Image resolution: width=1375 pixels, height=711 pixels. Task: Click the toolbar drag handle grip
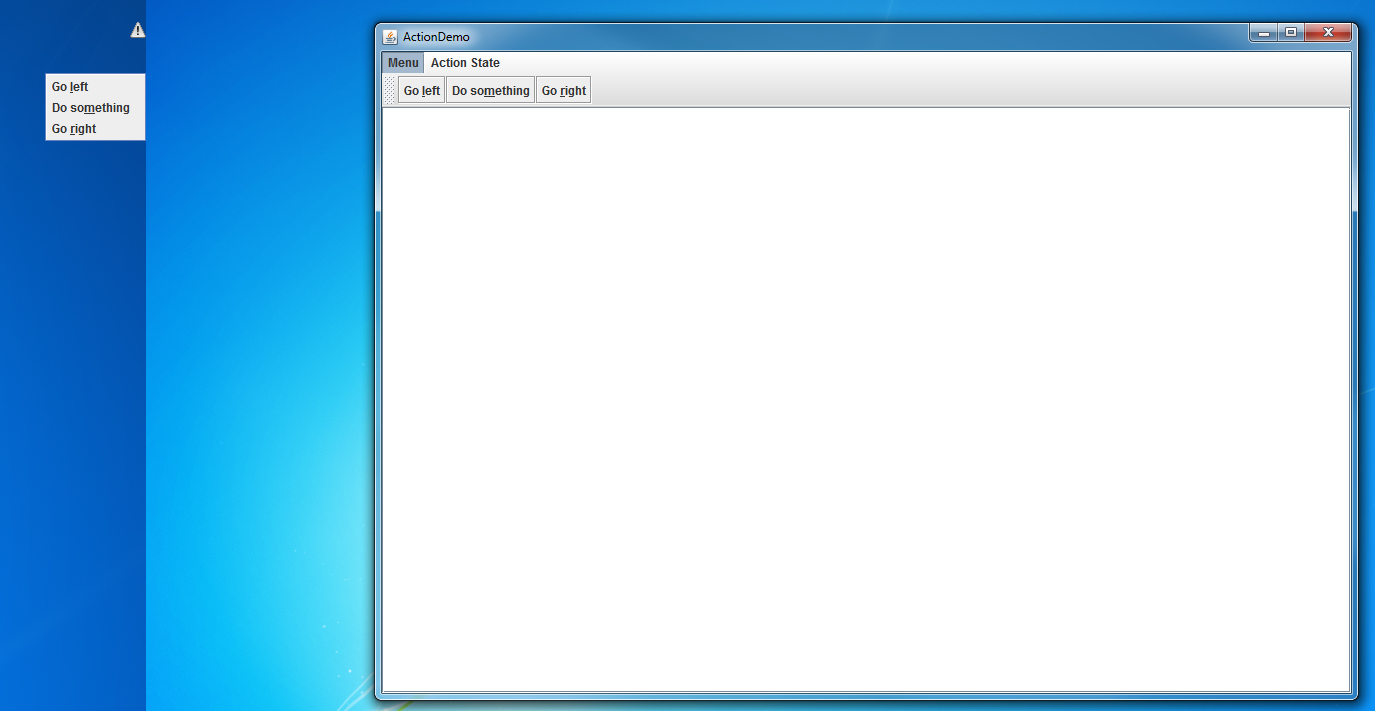click(x=390, y=90)
